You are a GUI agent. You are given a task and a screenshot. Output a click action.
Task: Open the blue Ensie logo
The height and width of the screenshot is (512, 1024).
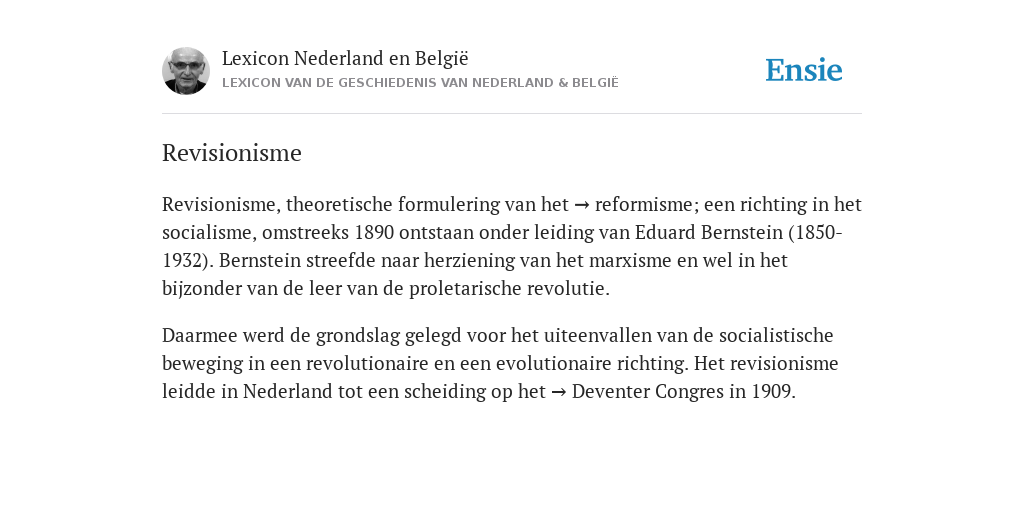[804, 70]
